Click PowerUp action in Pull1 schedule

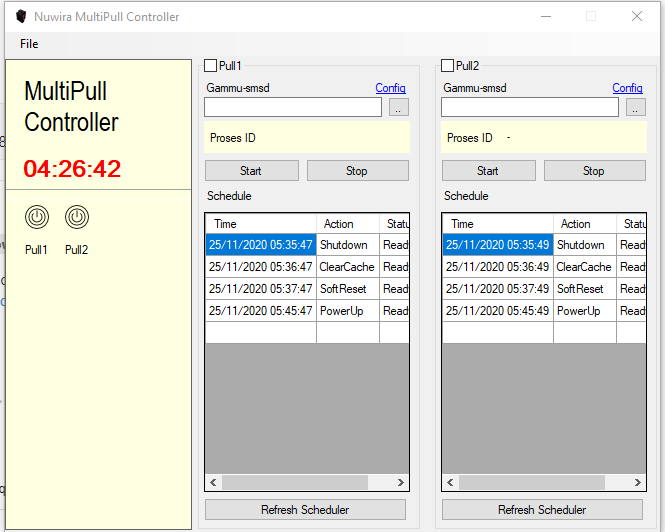348,311
